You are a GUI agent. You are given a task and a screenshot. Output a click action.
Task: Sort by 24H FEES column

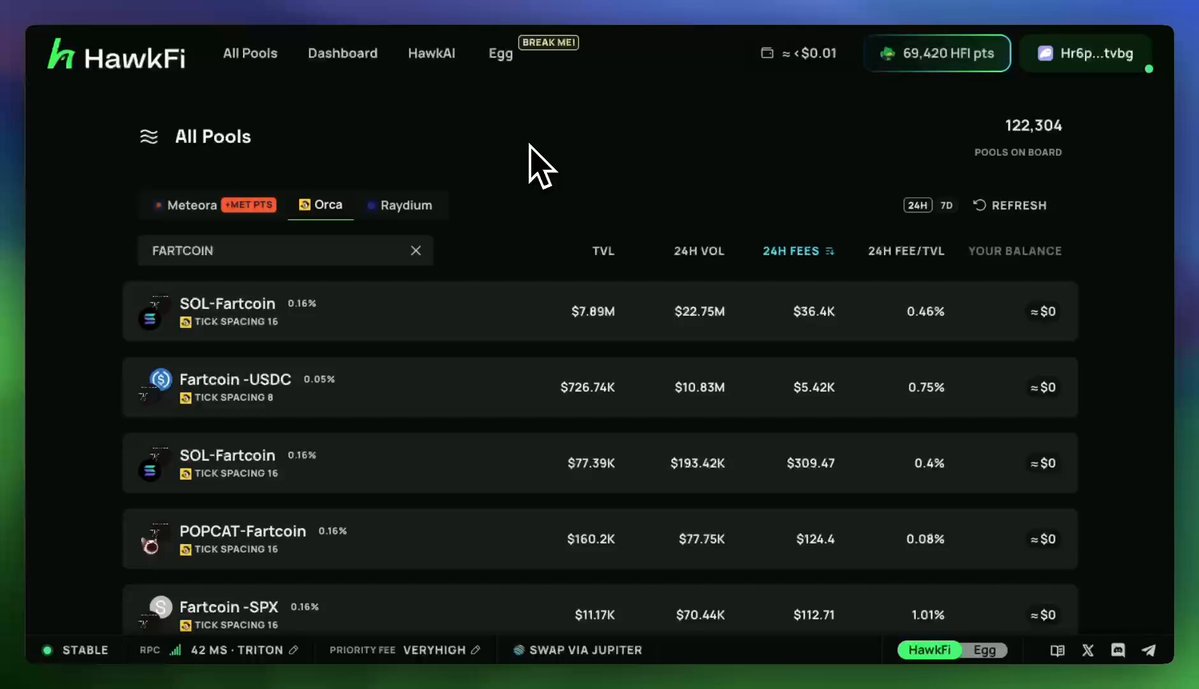791,251
